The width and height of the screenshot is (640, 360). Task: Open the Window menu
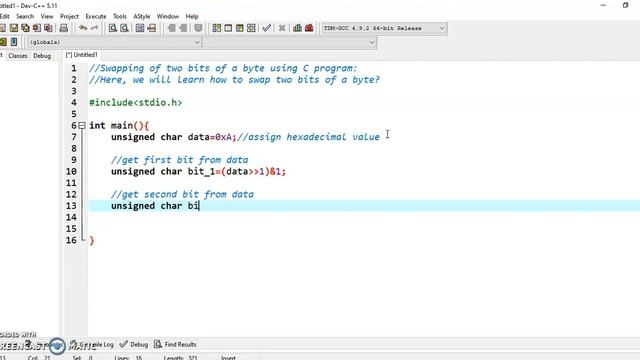pos(168,16)
